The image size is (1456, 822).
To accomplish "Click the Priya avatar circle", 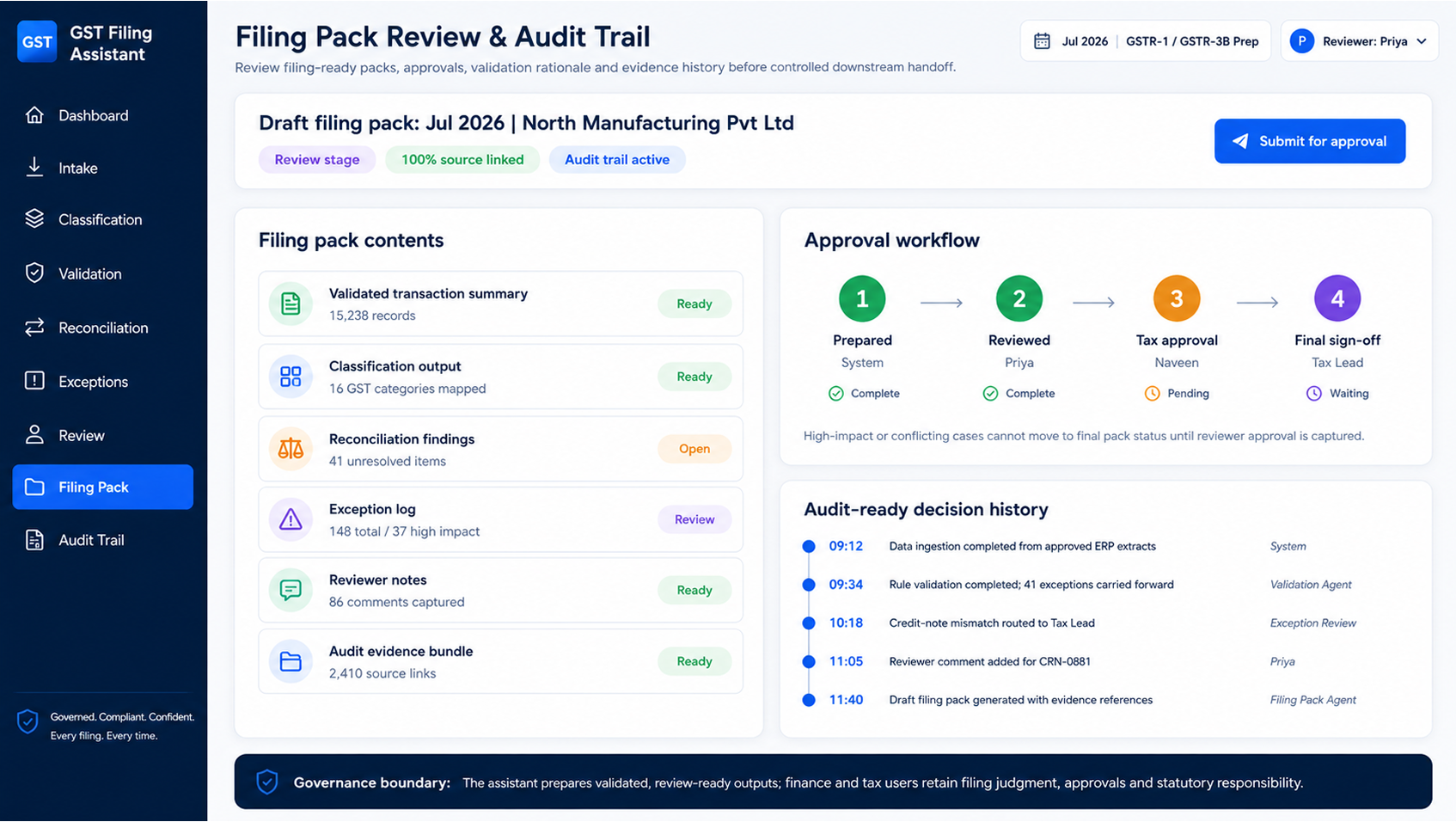I will pyautogui.click(x=1302, y=41).
